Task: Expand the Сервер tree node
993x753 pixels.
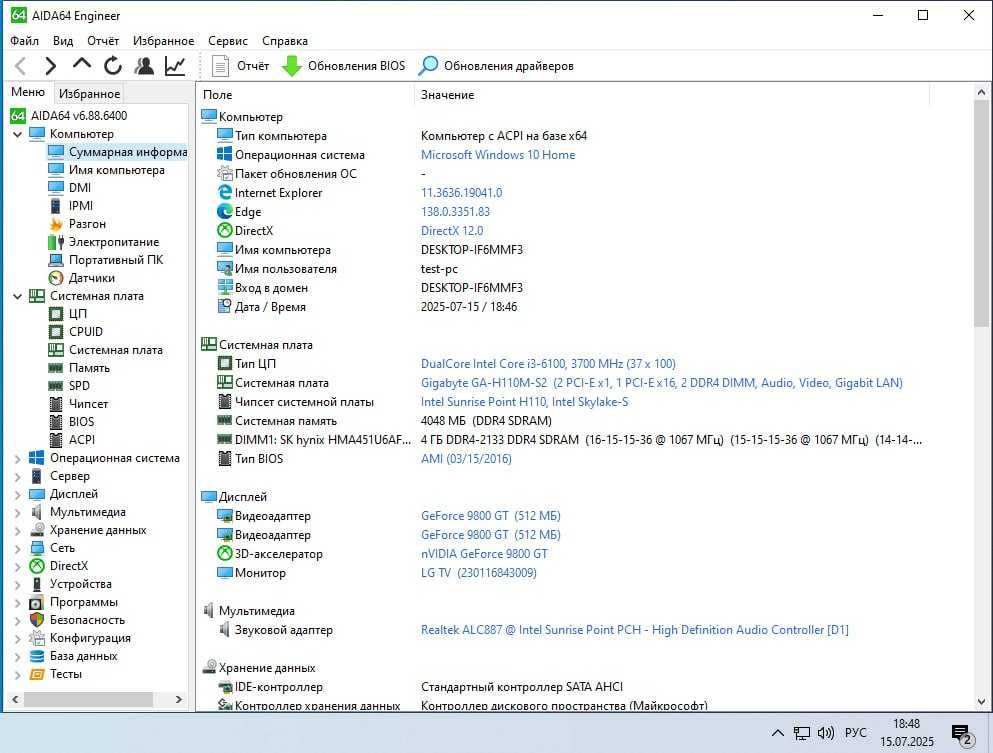Action: pos(17,476)
